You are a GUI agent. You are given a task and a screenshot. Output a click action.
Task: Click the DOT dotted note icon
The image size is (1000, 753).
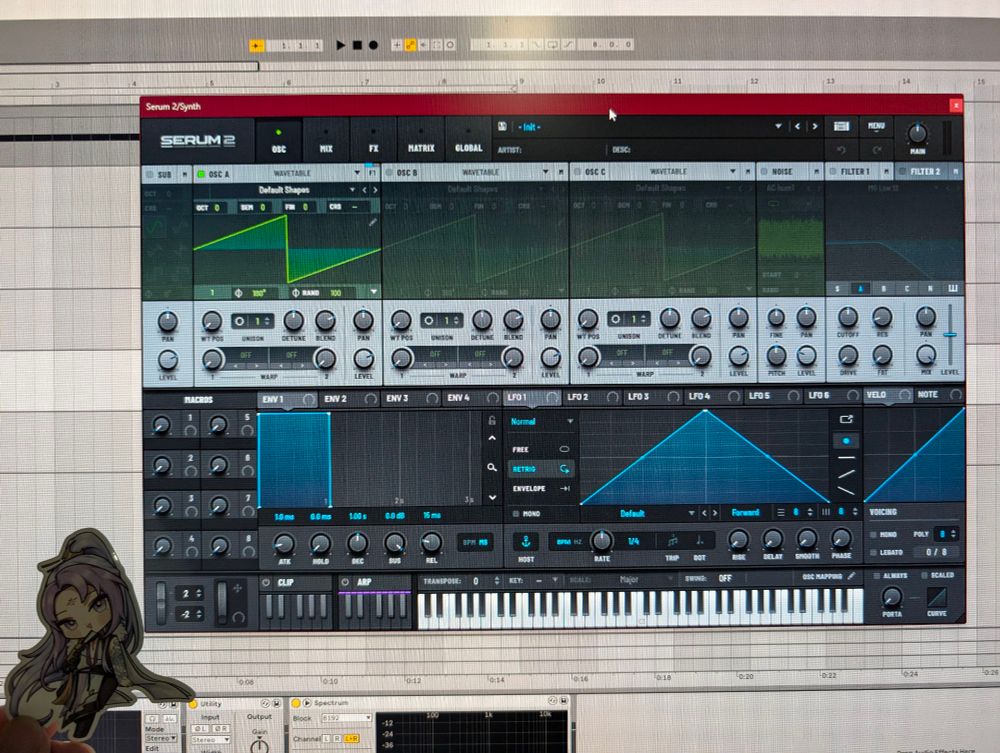coord(699,541)
